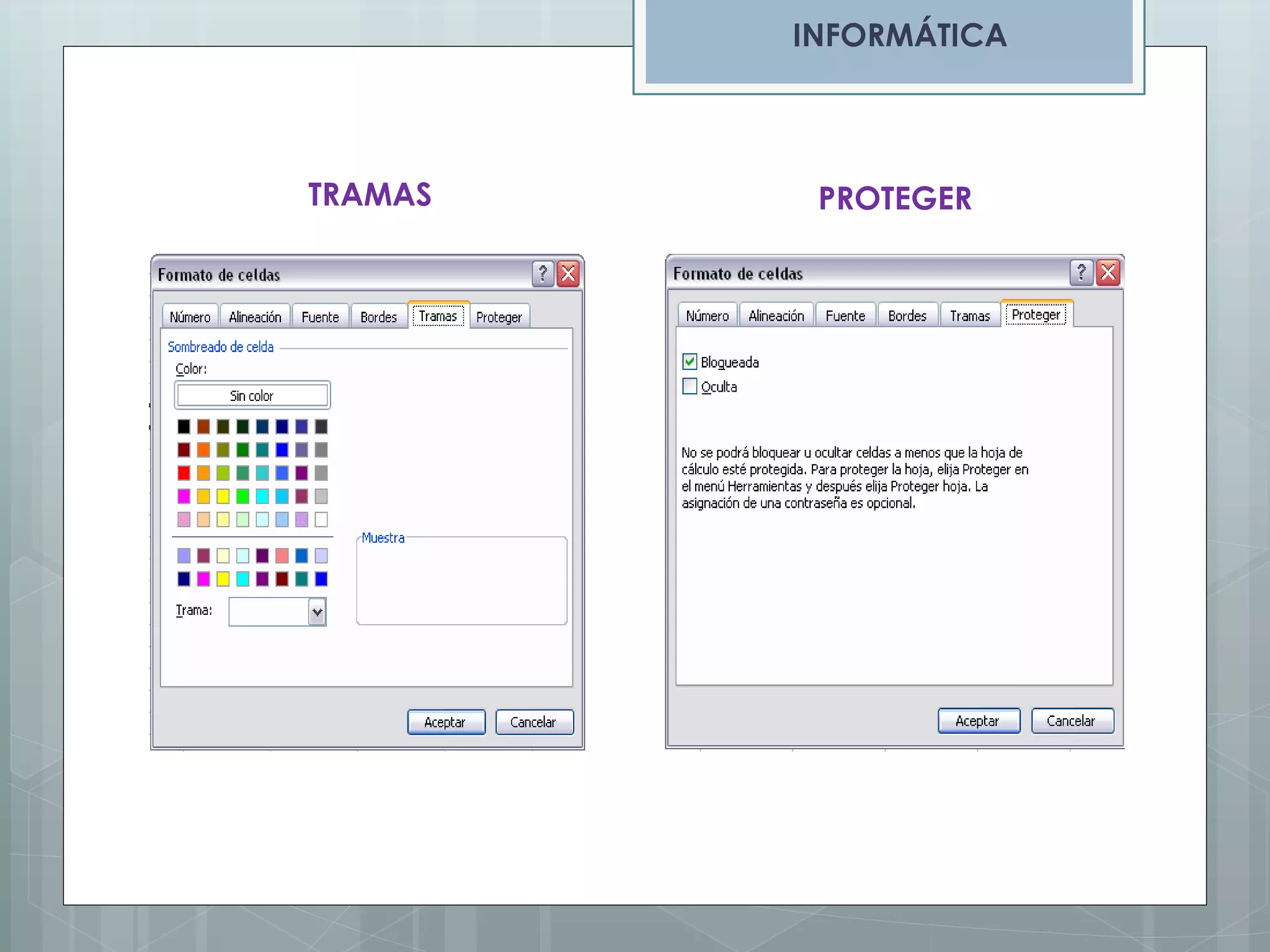Viewport: 1270px width, 952px height.
Task: Pick the light gray swatch ending fourth row
Action: pos(321,496)
